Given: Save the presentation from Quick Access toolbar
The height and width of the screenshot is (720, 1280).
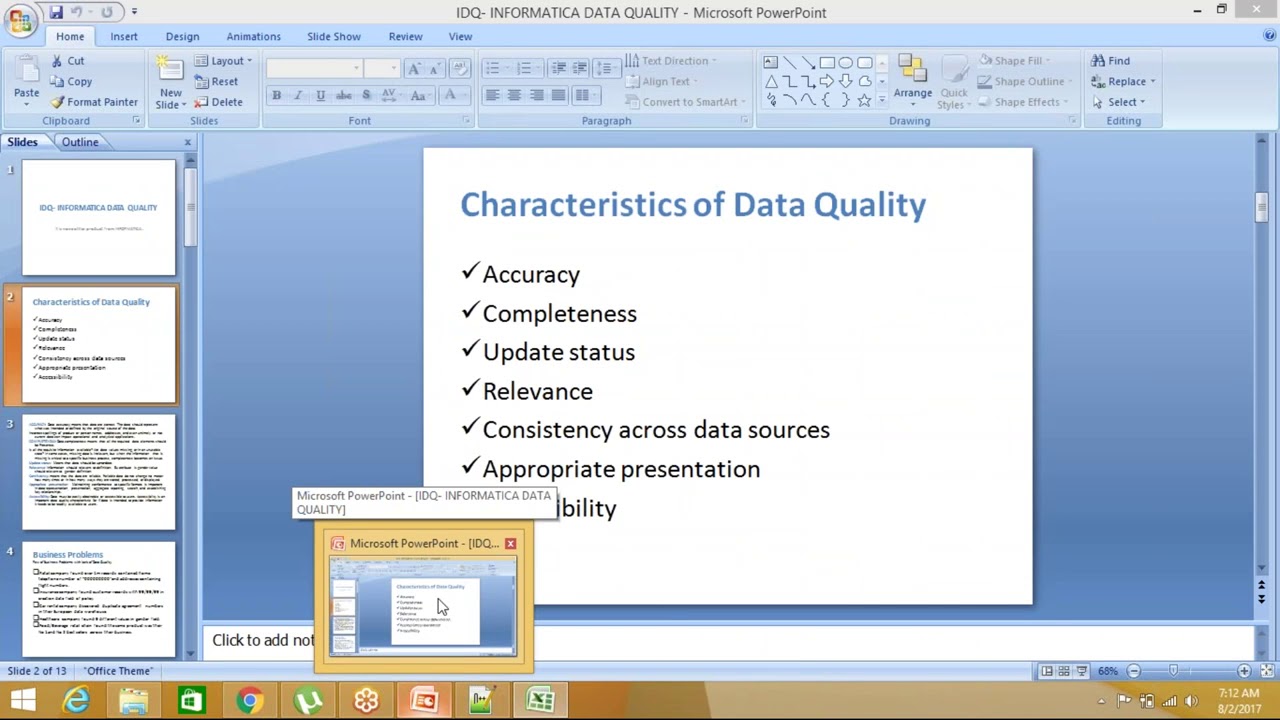Looking at the screenshot, I should 56,12.
